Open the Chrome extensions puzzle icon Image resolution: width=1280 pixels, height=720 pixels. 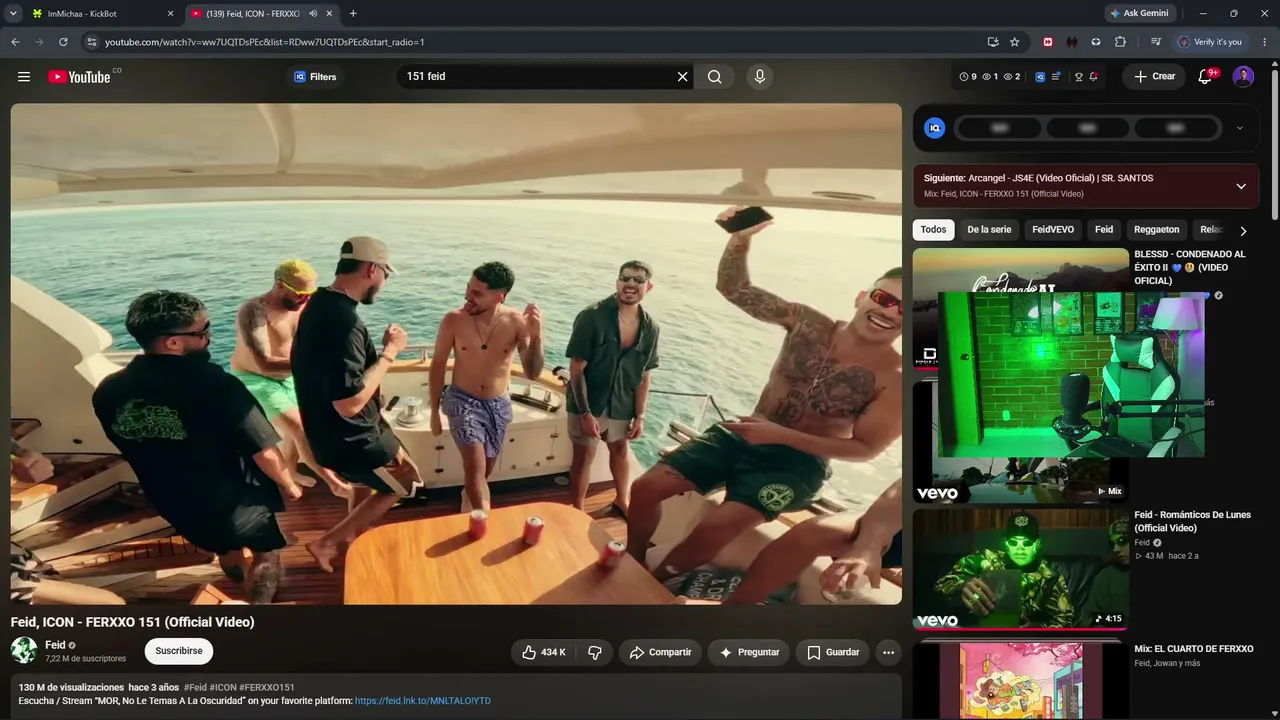[1120, 42]
